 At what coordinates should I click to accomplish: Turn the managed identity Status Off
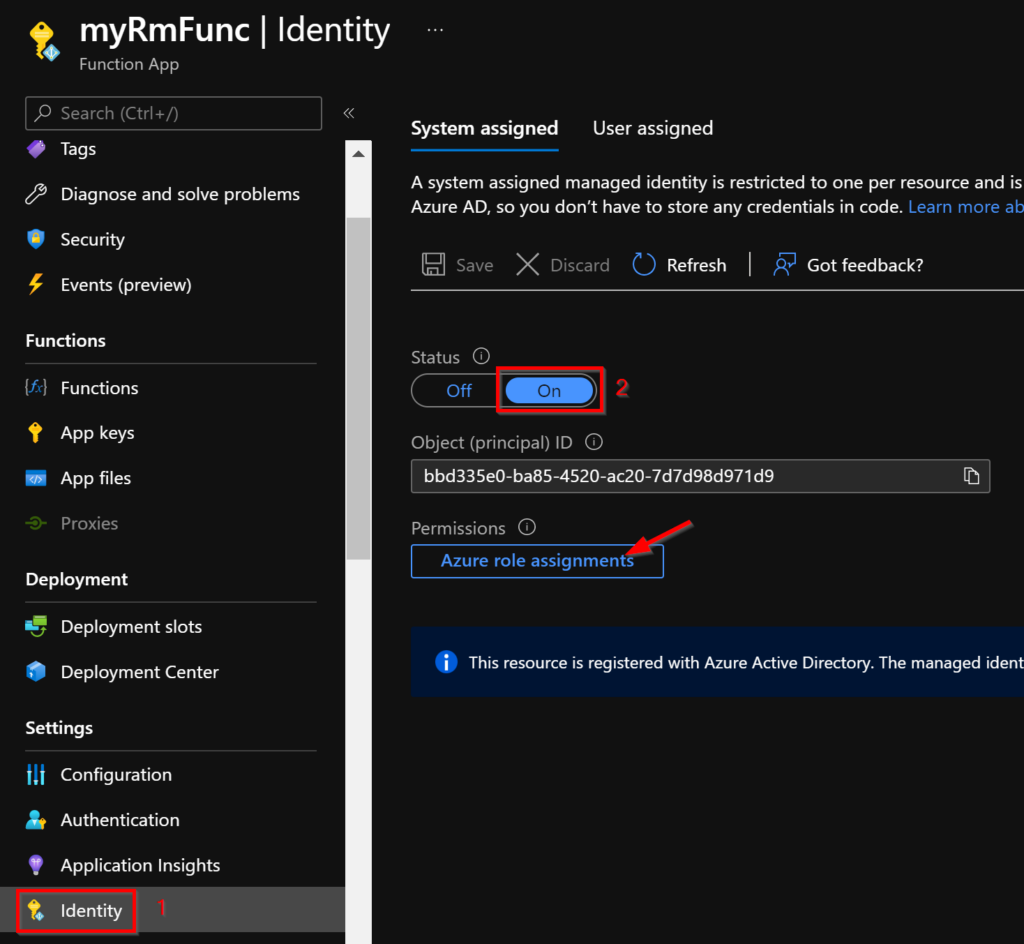pyautogui.click(x=460, y=390)
